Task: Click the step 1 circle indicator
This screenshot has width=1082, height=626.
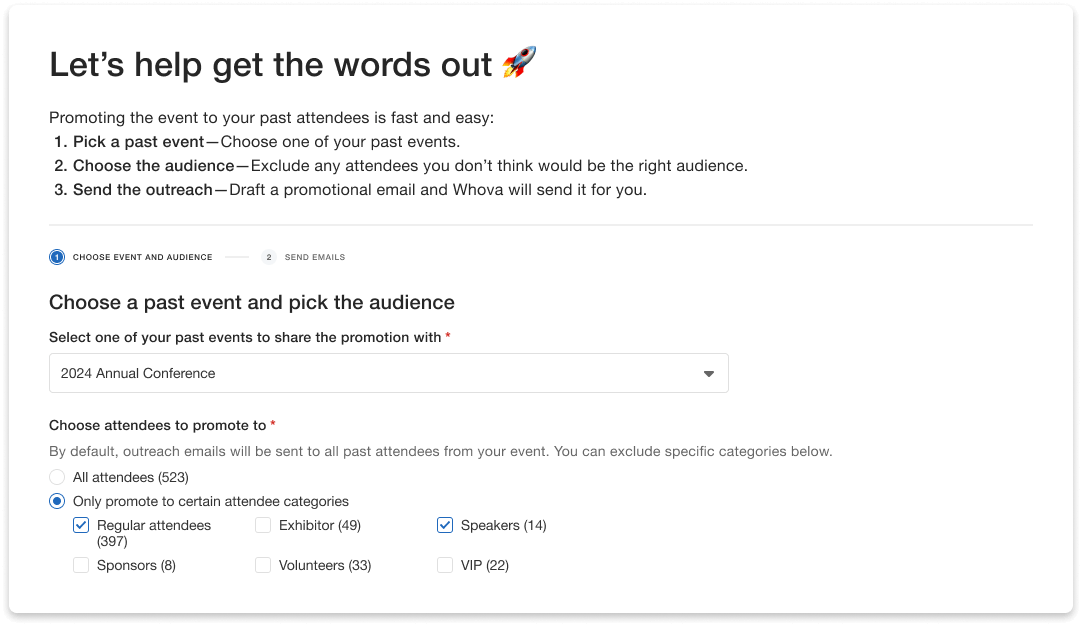Action: pyautogui.click(x=57, y=257)
